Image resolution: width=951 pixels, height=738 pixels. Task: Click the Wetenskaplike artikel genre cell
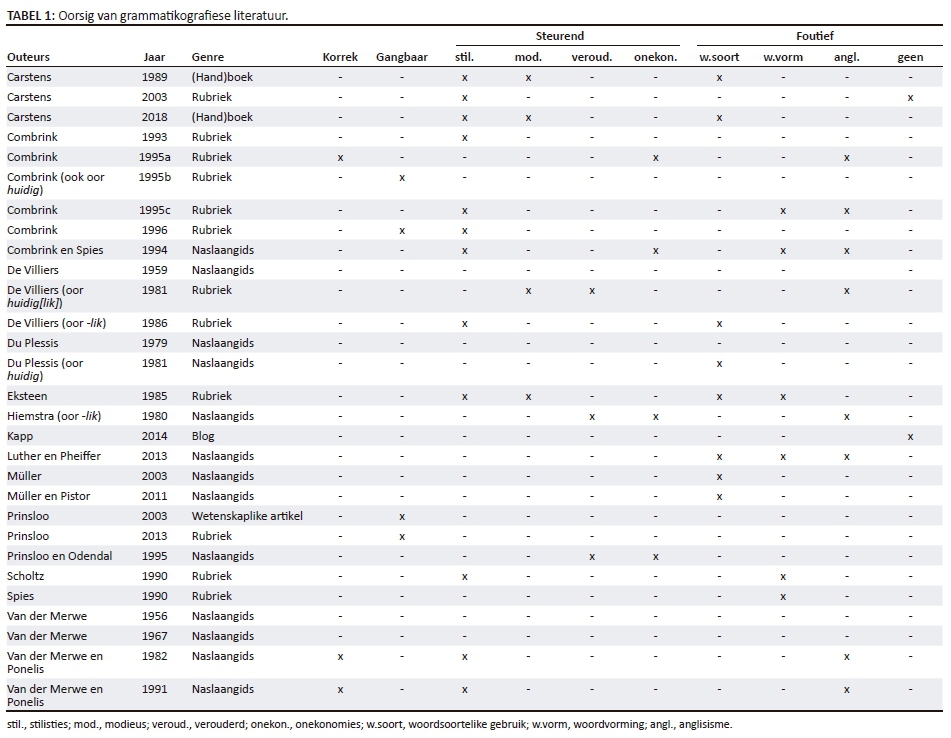pyautogui.click(x=247, y=516)
